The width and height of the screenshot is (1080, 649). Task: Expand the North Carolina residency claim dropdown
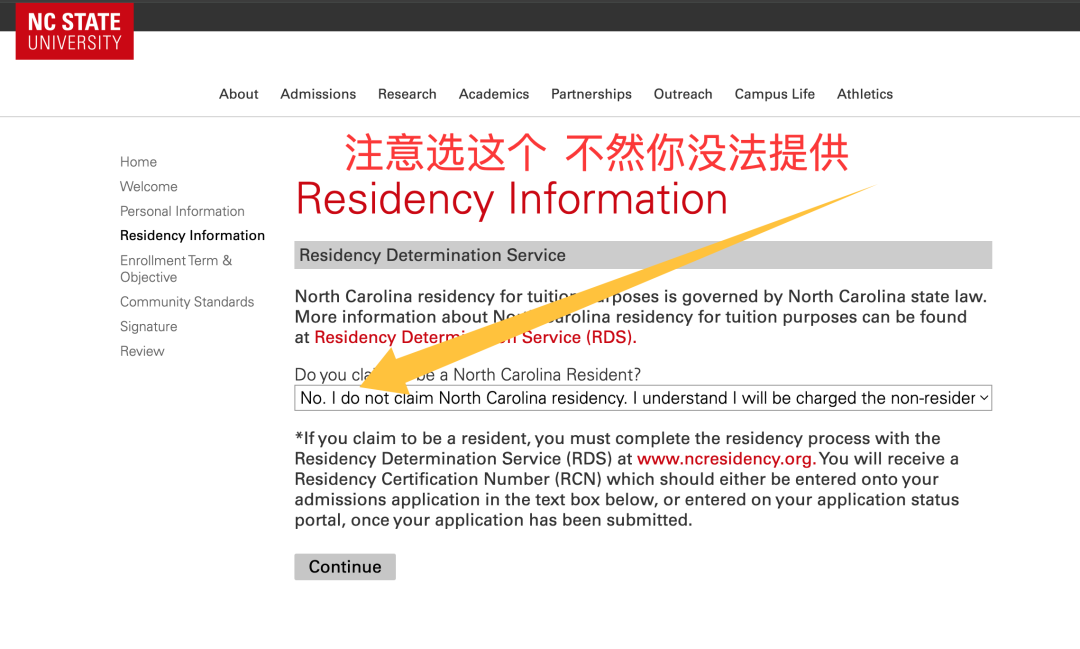[643, 398]
